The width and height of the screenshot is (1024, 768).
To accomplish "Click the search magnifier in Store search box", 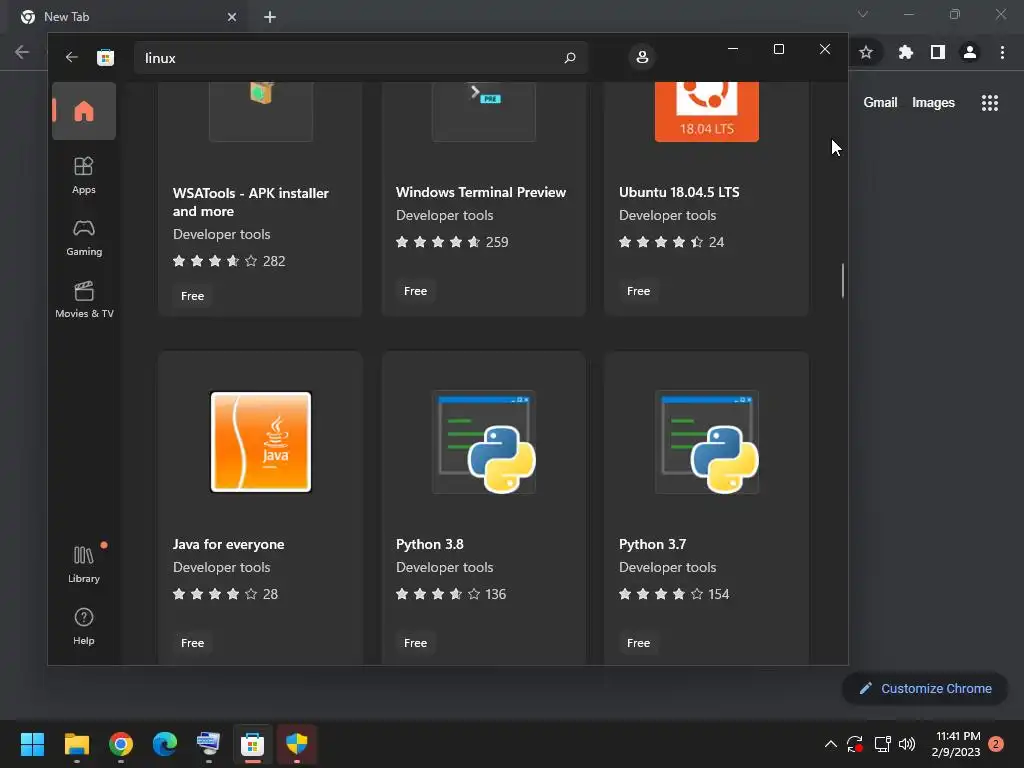I will pos(569,57).
